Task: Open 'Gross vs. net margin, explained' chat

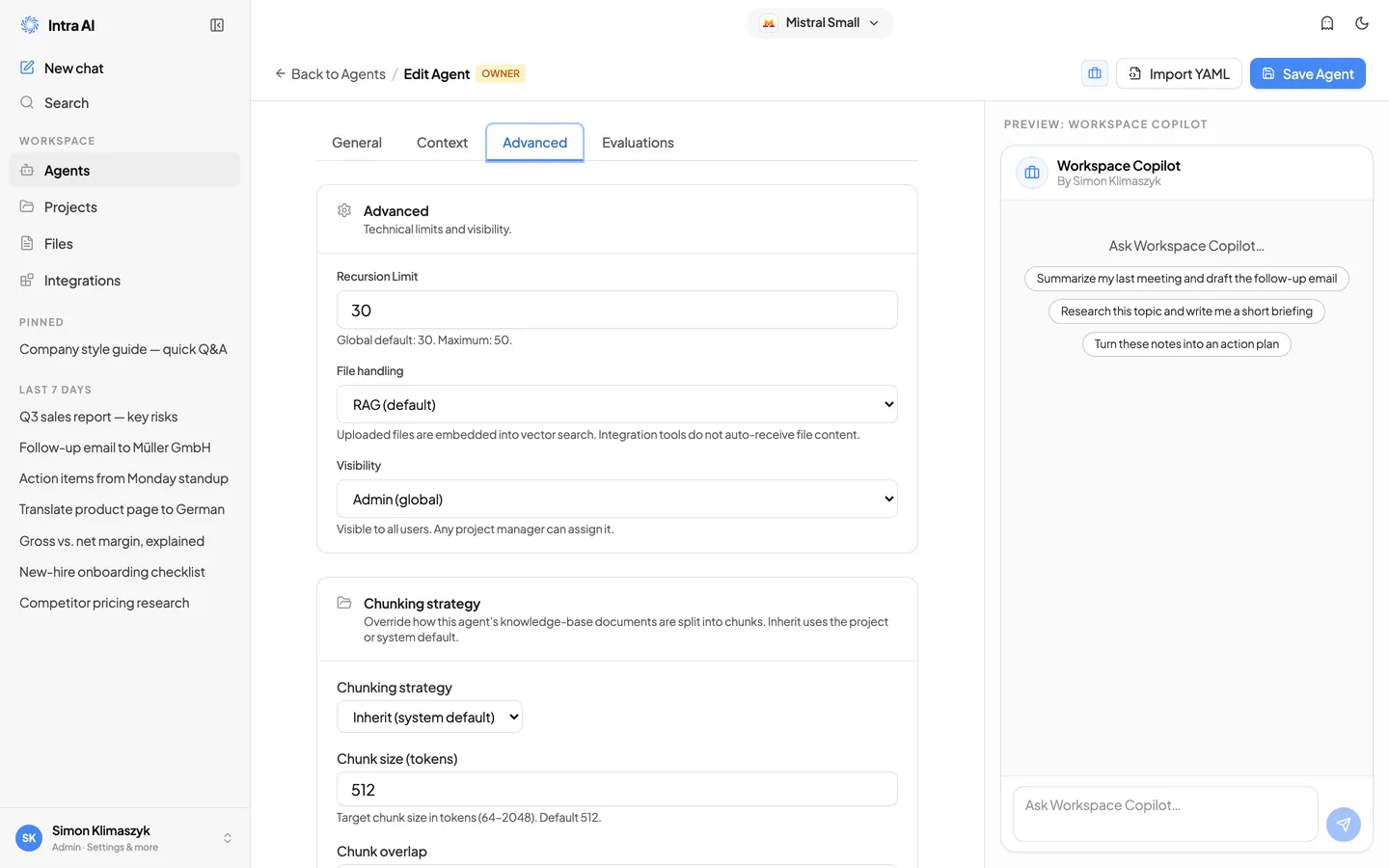Action: click(x=125, y=541)
